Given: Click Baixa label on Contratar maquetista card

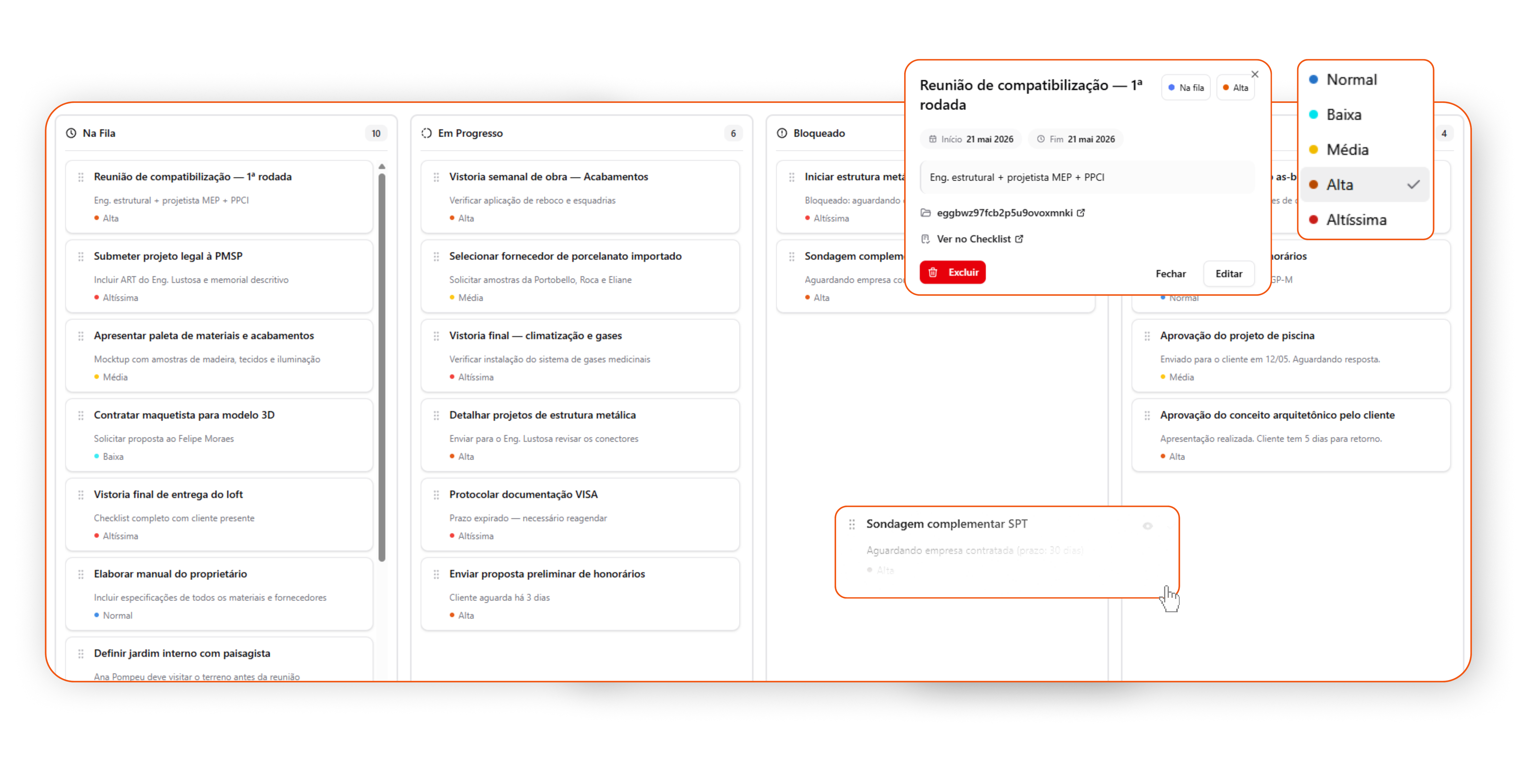Looking at the screenshot, I should [113, 456].
